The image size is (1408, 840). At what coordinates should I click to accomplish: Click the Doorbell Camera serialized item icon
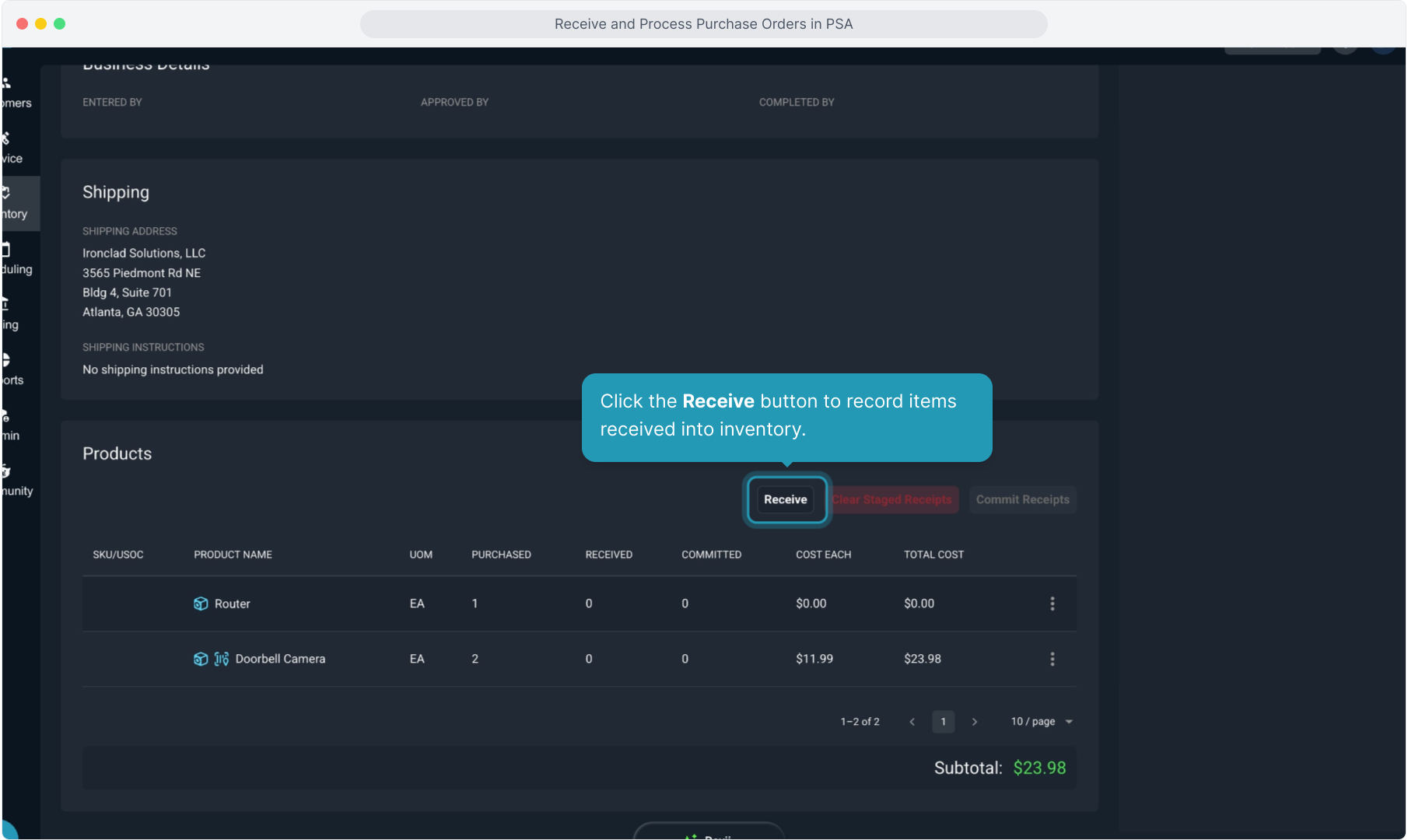pyautogui.click(x=222, y=659)
